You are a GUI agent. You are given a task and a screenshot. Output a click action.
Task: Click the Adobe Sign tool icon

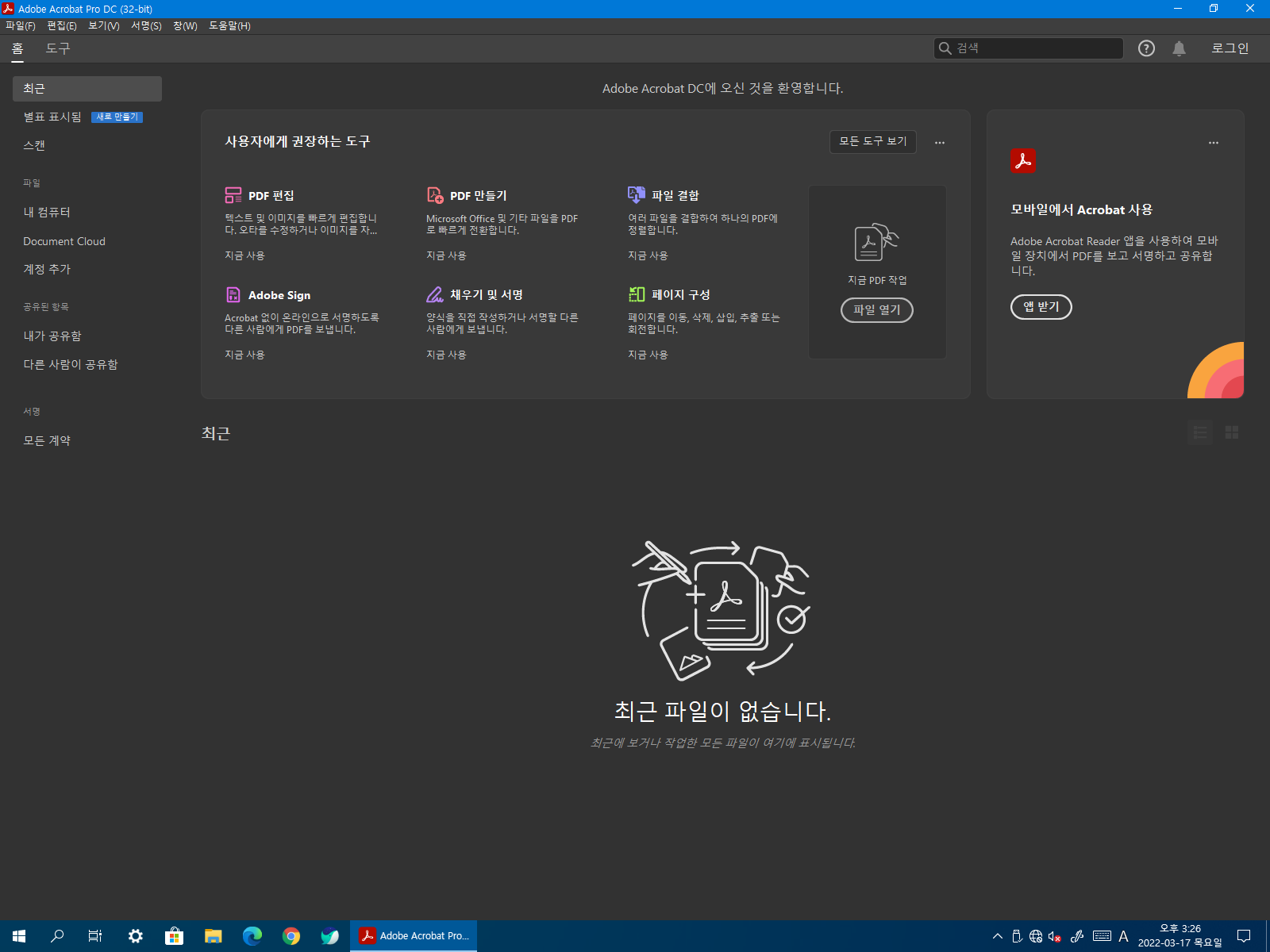pos(233,294)
